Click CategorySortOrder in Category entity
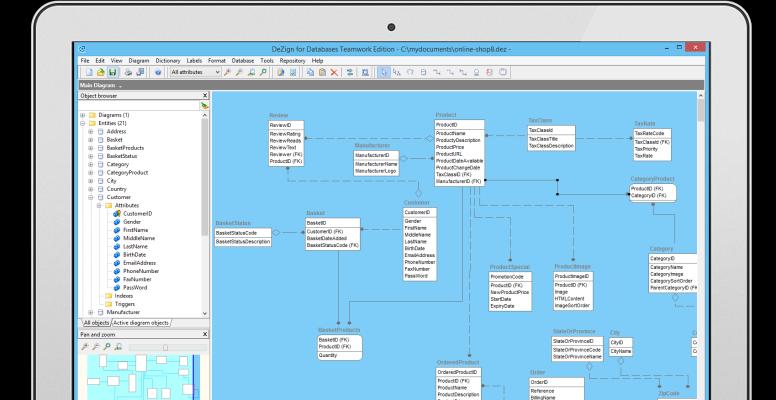776x400 pixels. click(670, 281)
